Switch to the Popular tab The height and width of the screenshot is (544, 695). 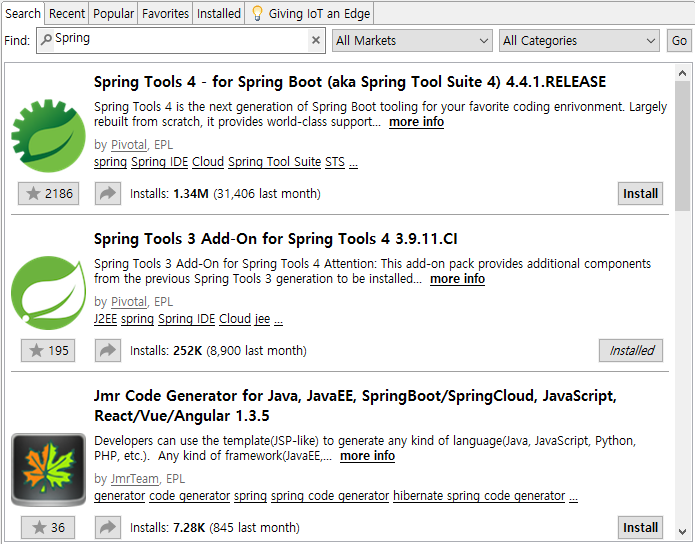point(113,13)
